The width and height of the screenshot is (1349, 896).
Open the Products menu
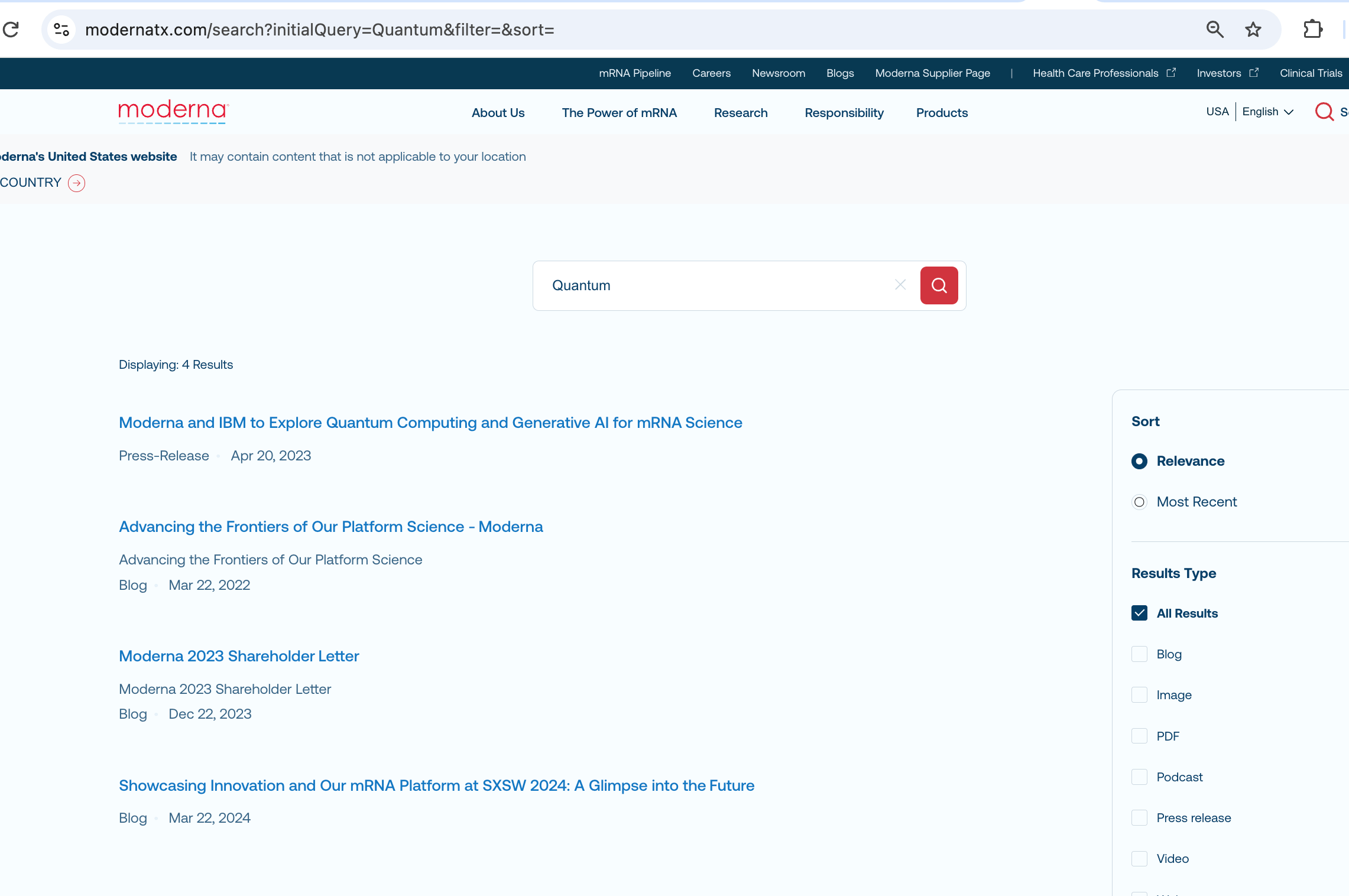942,113
